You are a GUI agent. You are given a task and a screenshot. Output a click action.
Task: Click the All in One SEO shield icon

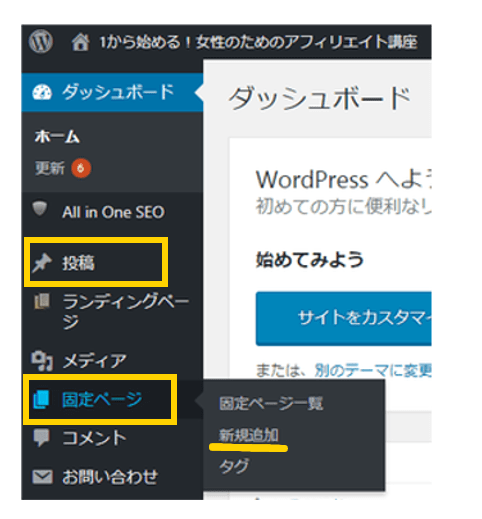click(x=40, y=209)
